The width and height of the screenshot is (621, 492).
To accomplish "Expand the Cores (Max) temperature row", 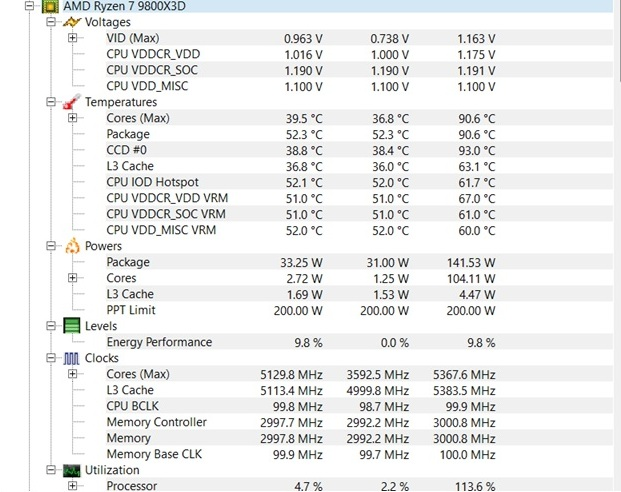I will click(72, 118).
